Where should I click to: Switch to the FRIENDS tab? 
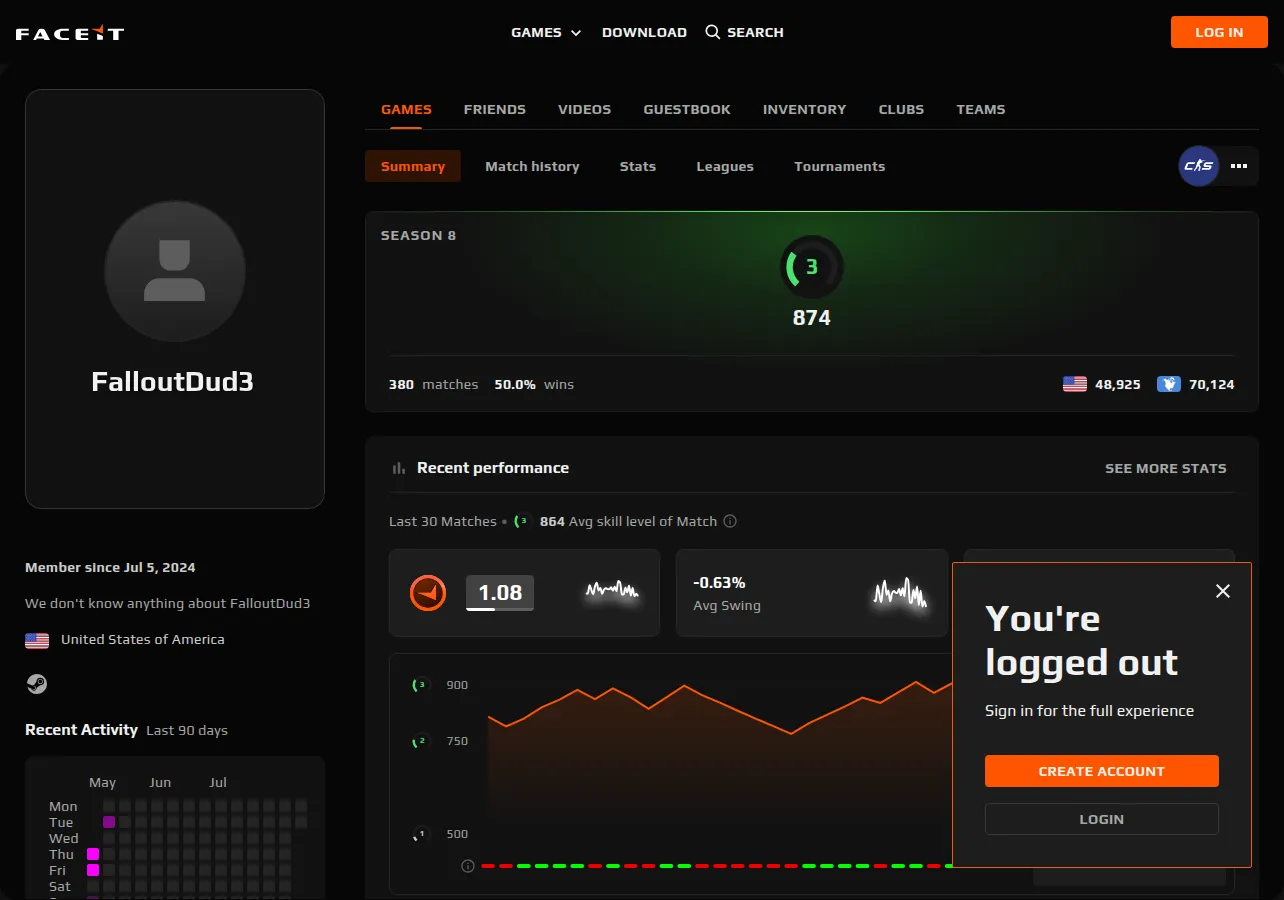[495, 109]
